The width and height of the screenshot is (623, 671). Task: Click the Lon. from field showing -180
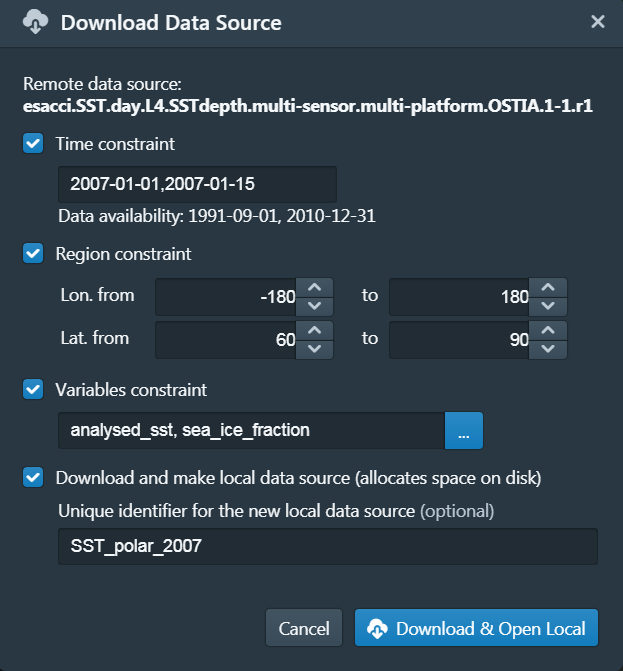click(x=225, y=297)
